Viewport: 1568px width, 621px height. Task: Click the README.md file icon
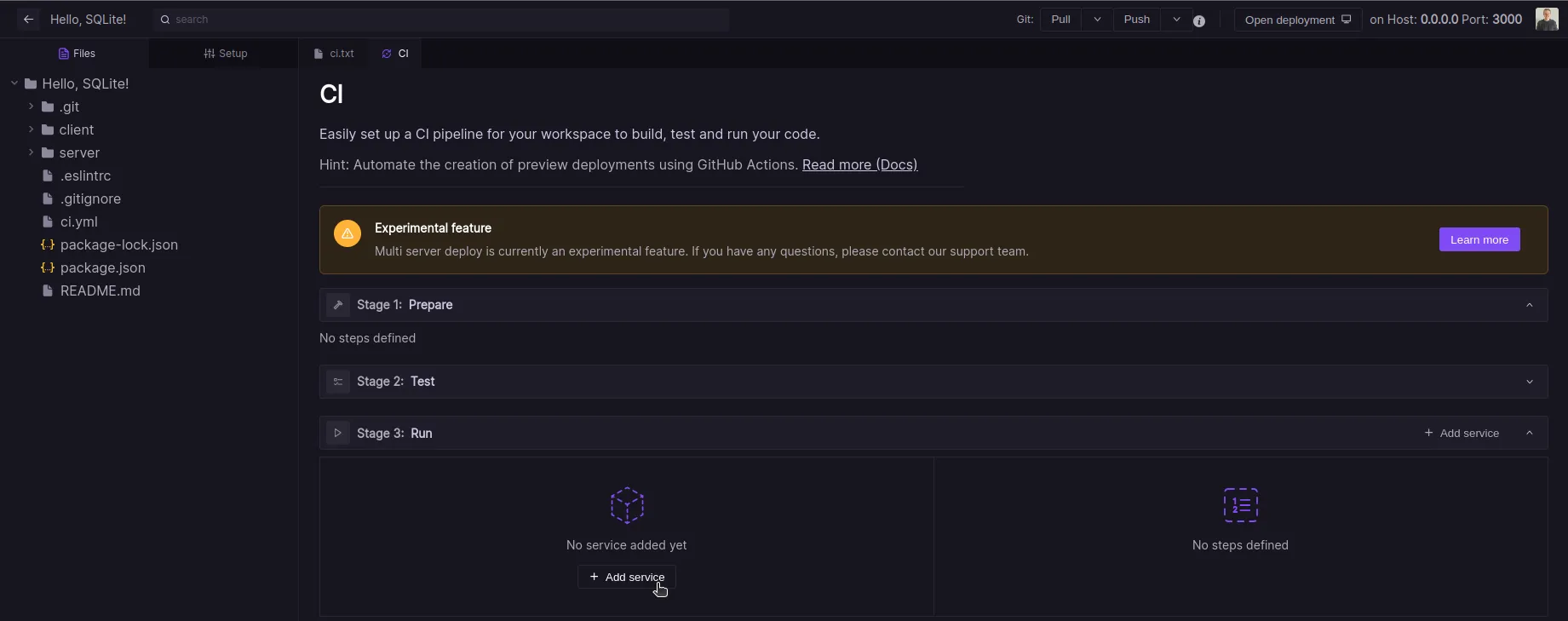[x=48, y=290]
